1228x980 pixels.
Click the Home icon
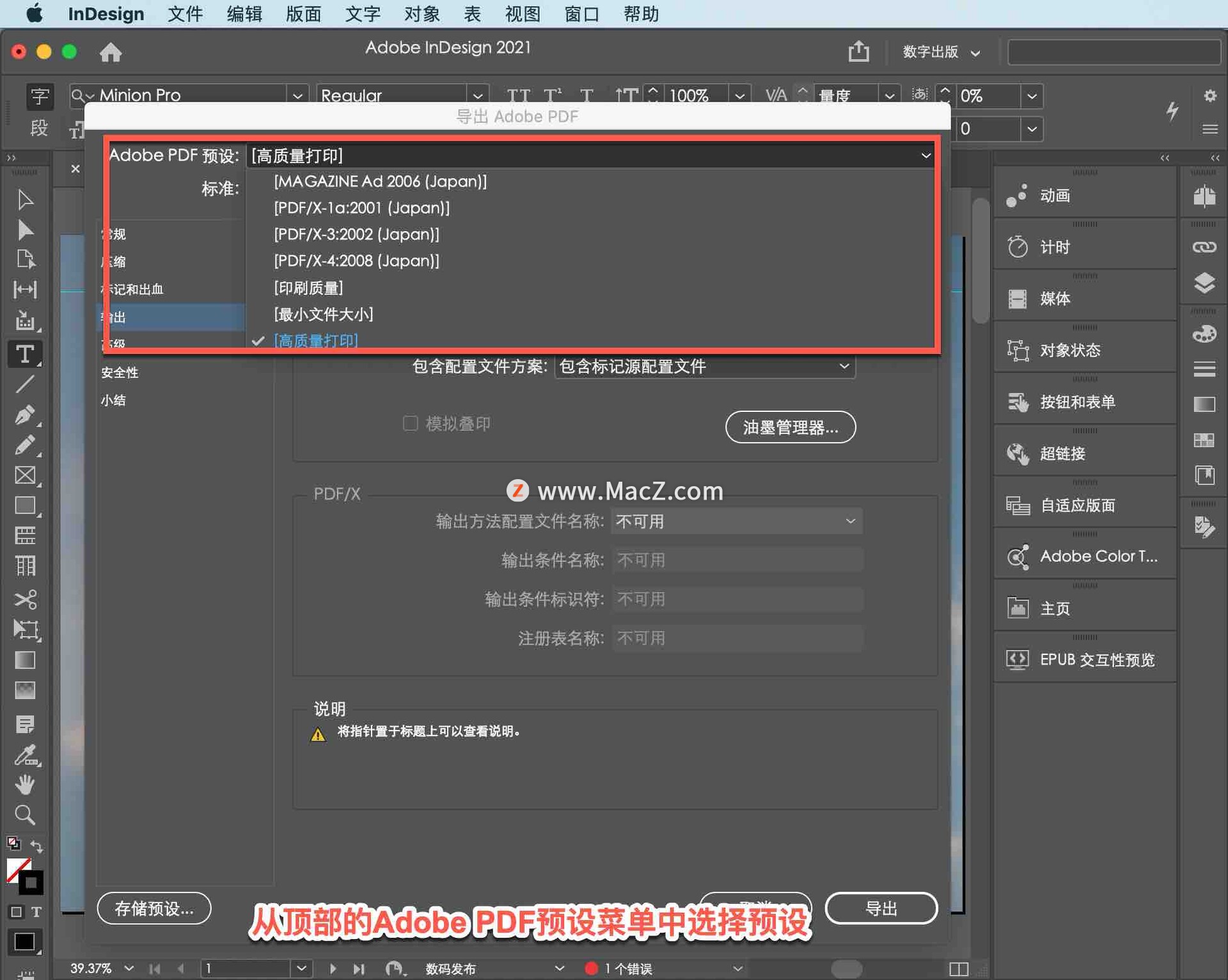(x=111, y=52)
